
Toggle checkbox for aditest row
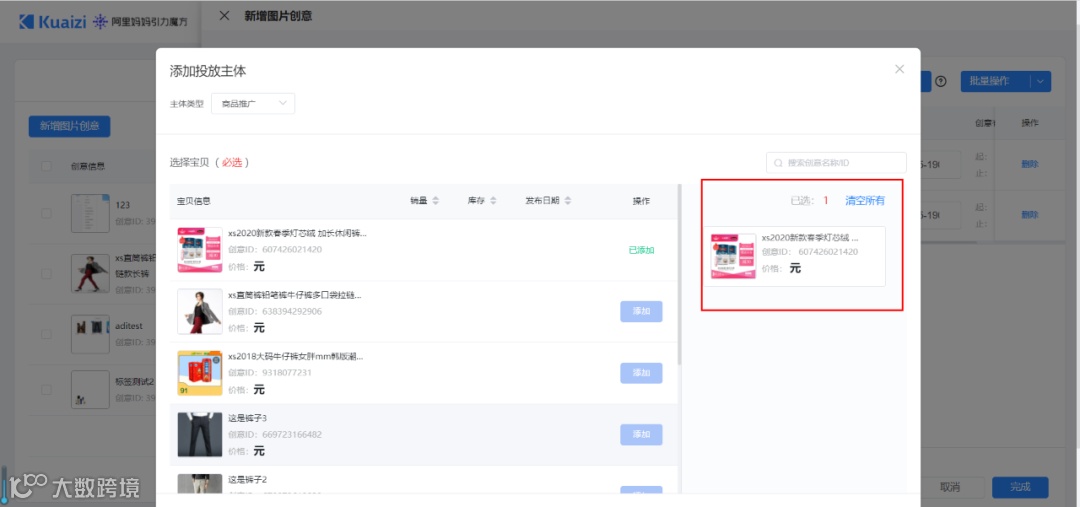click(46, 334)
